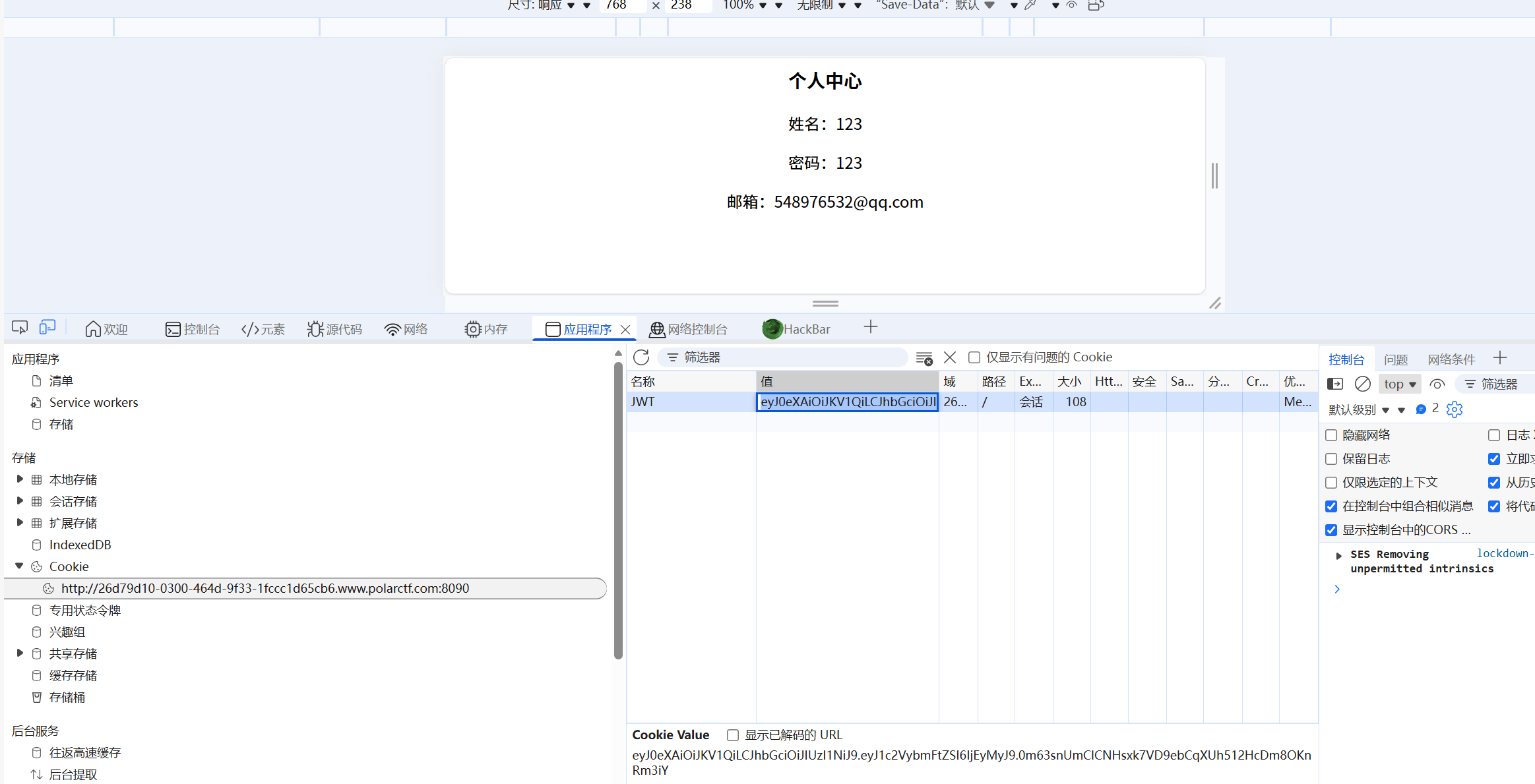The width and height of the screenshot is (1535, 784).
Task: Select the polarctf.com cookie origin
Action: coord(265,588)
